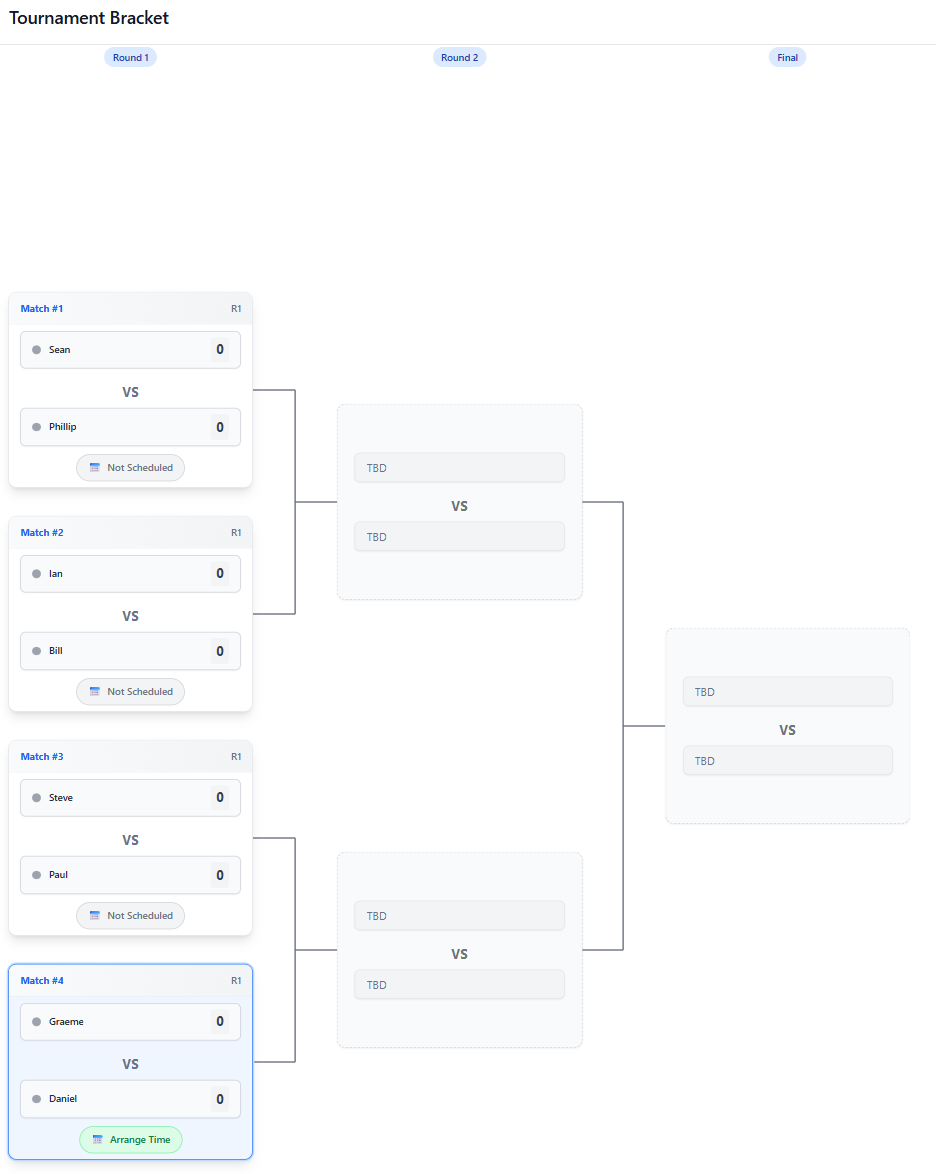
Task: Click Phillip's score box
Action: coord(219,427)
